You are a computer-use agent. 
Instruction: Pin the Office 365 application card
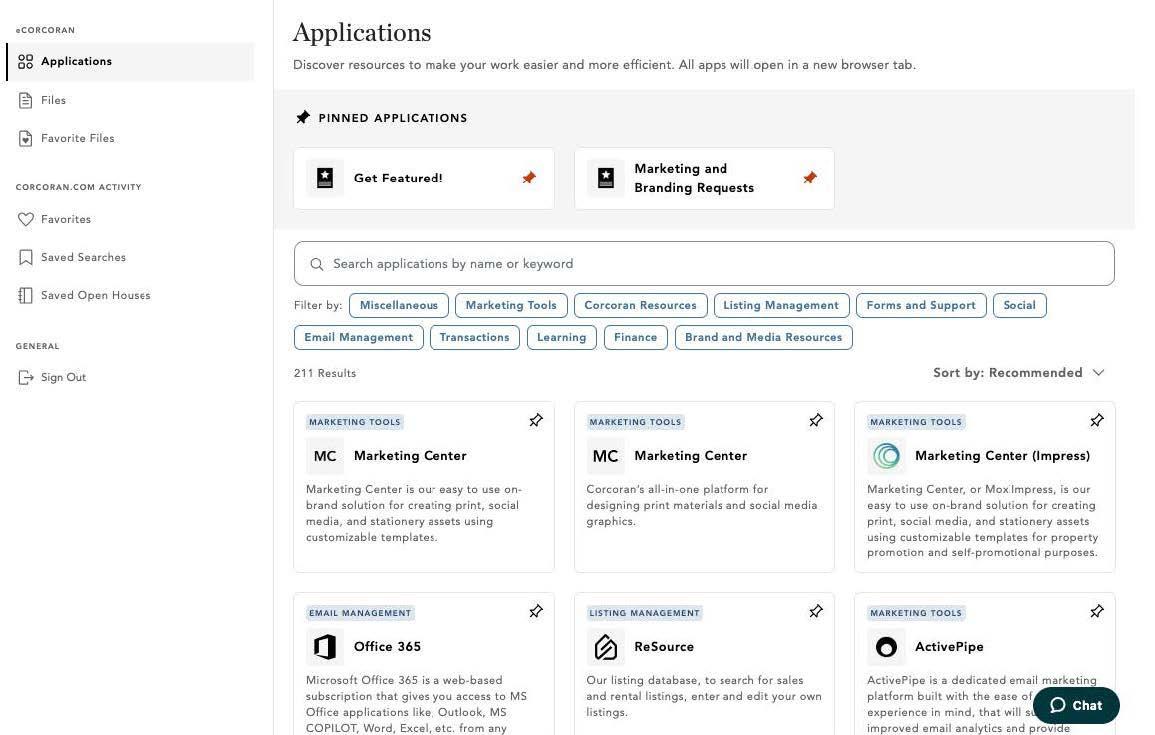point(536,611)
